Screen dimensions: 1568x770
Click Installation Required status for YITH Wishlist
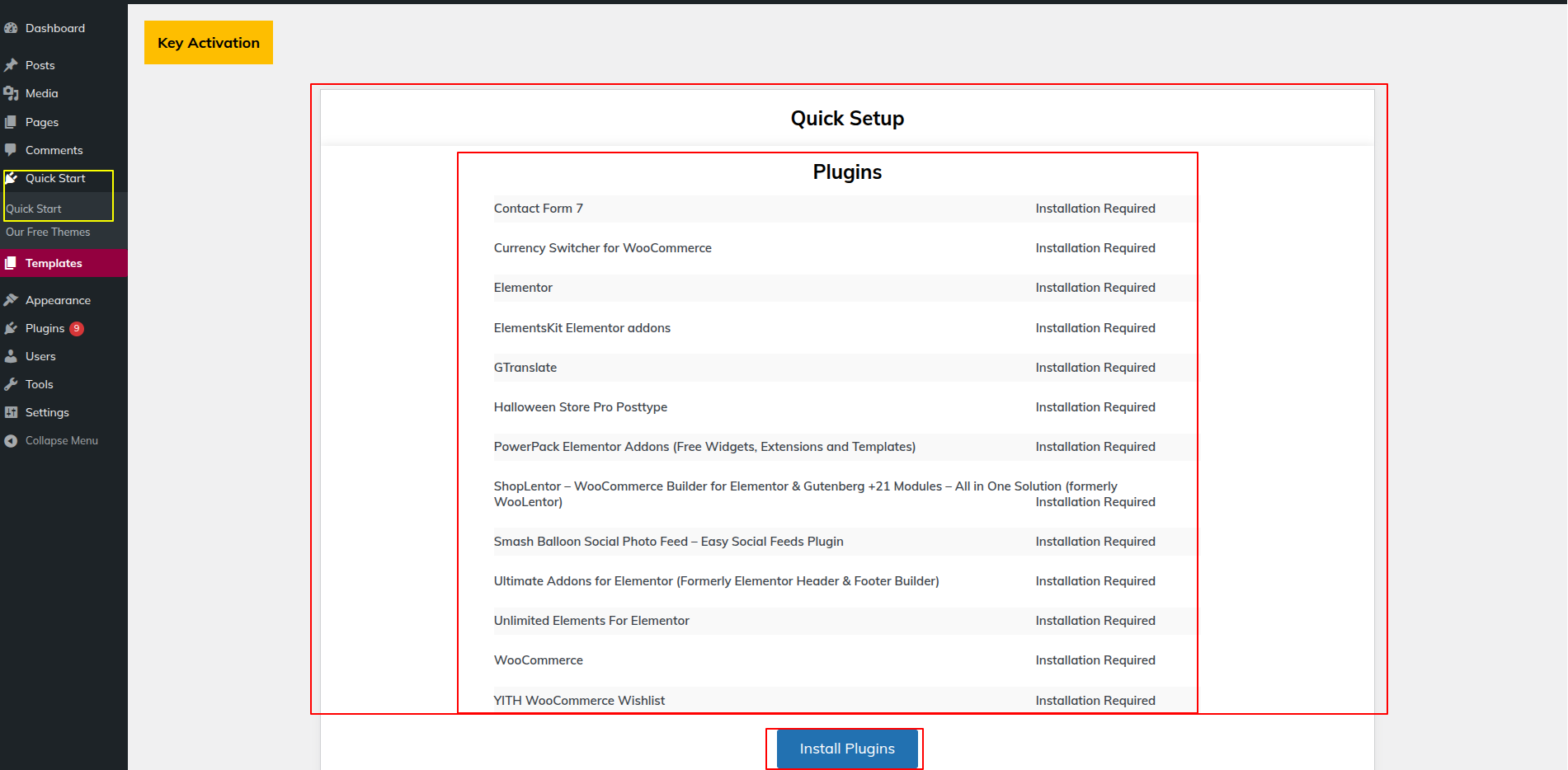[x=1095, y=701]
